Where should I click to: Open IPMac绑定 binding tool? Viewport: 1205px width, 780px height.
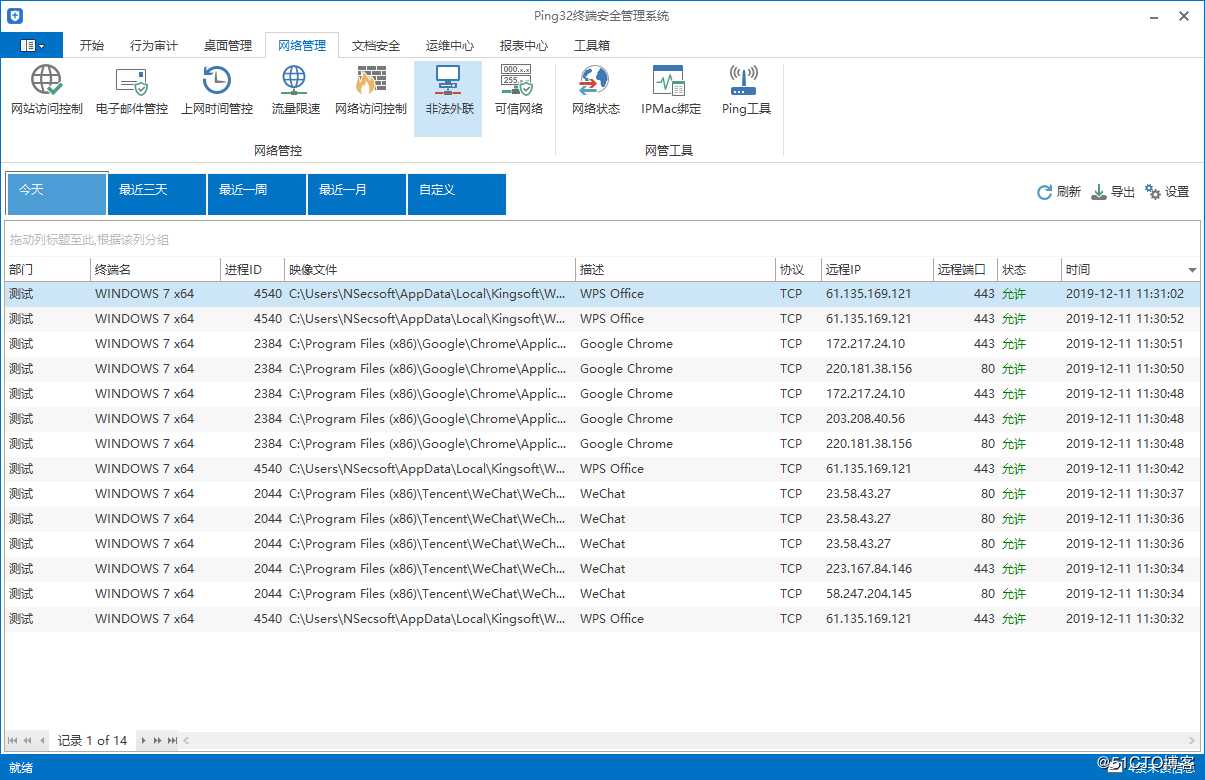point(671,93)
